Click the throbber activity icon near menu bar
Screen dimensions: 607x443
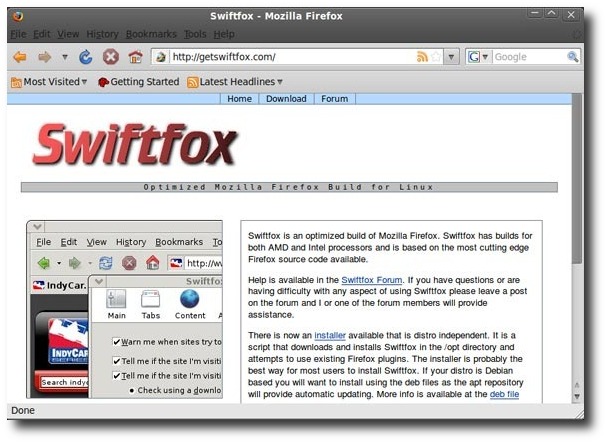577,34
